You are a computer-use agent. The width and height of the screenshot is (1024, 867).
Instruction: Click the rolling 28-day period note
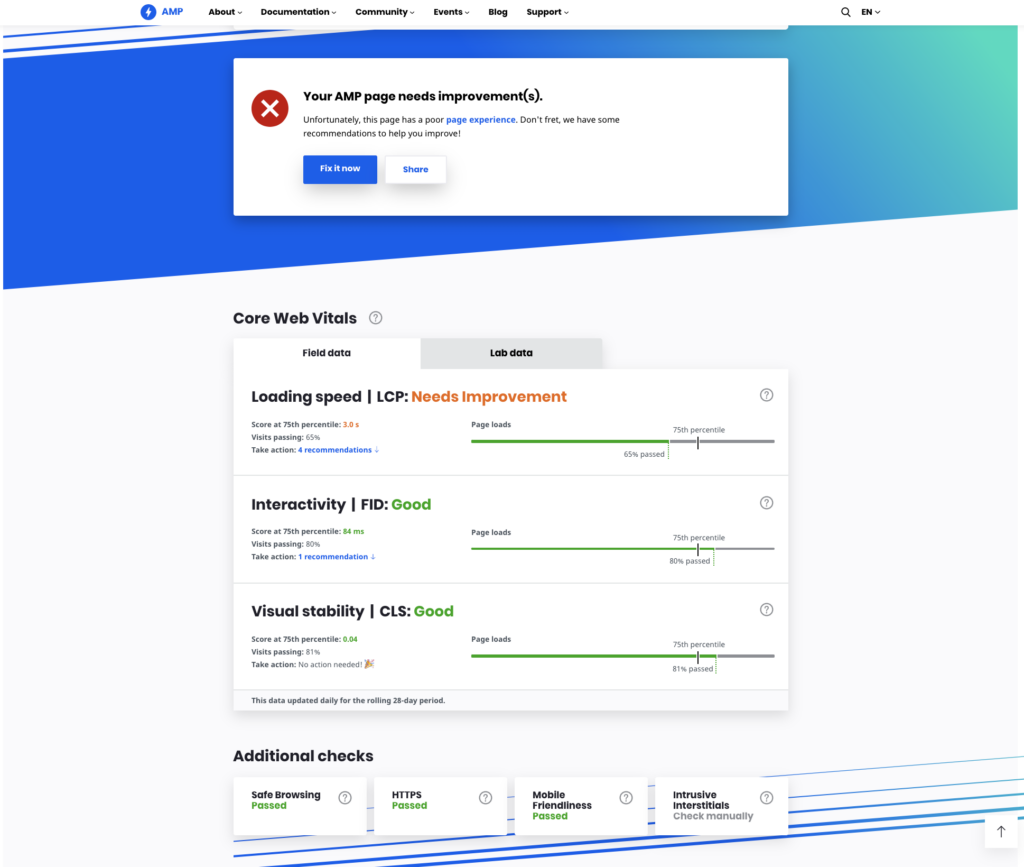[x=348, y=701]
